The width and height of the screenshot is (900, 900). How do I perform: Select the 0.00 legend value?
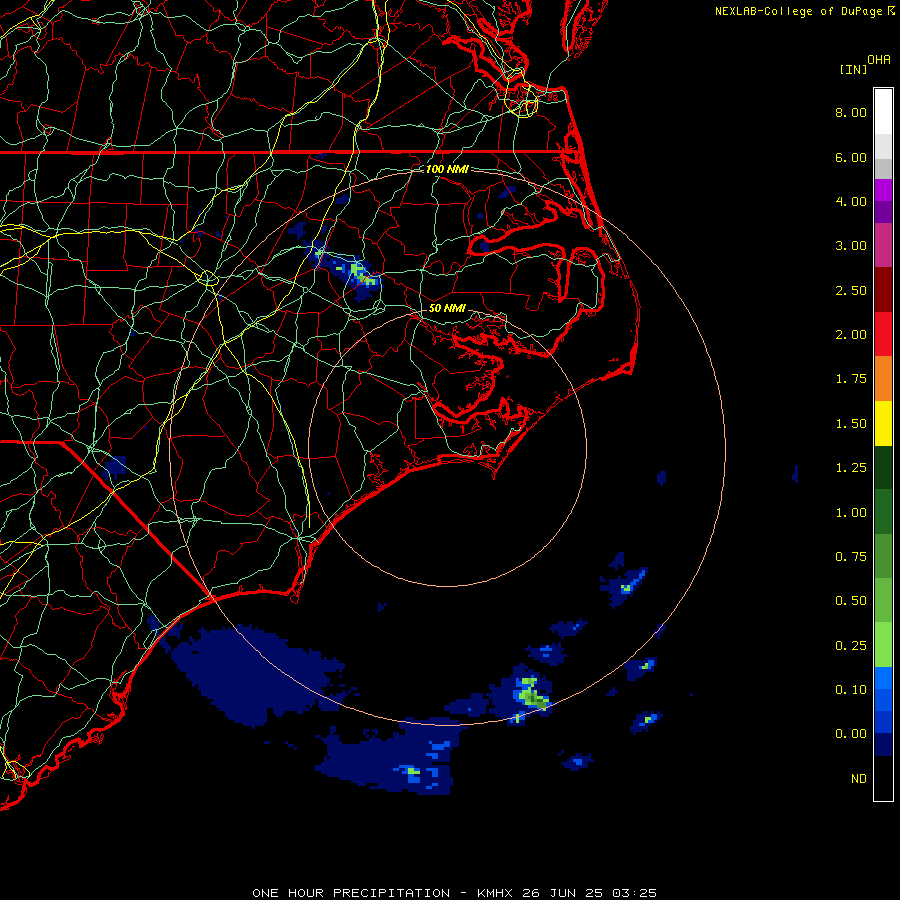click(x=851, y=734)
